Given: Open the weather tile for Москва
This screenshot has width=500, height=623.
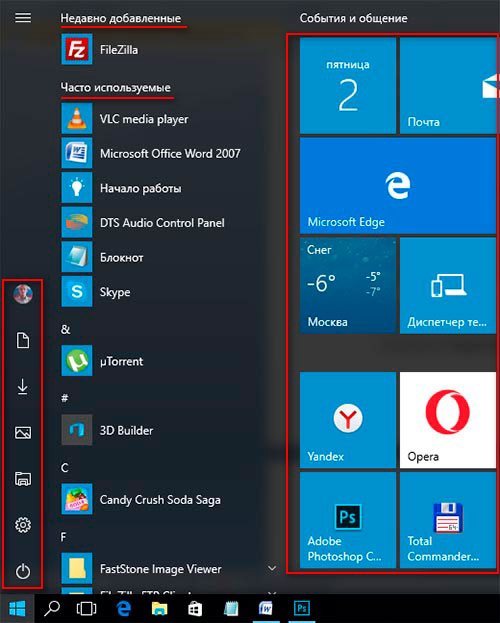Looking at the screenshot, I should (348, 286).
